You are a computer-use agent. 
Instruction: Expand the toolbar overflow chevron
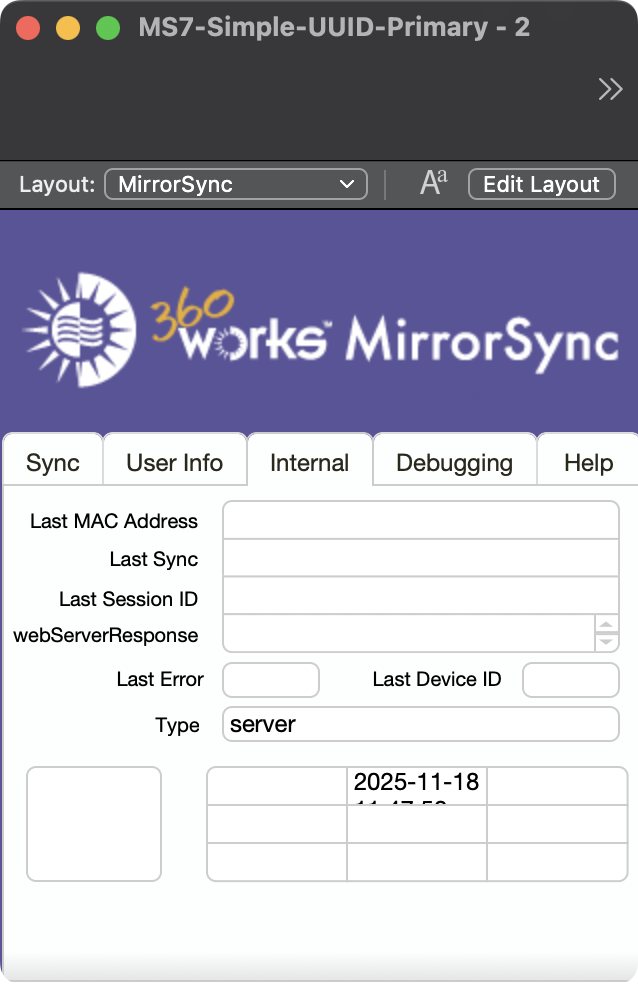point(610,90)
